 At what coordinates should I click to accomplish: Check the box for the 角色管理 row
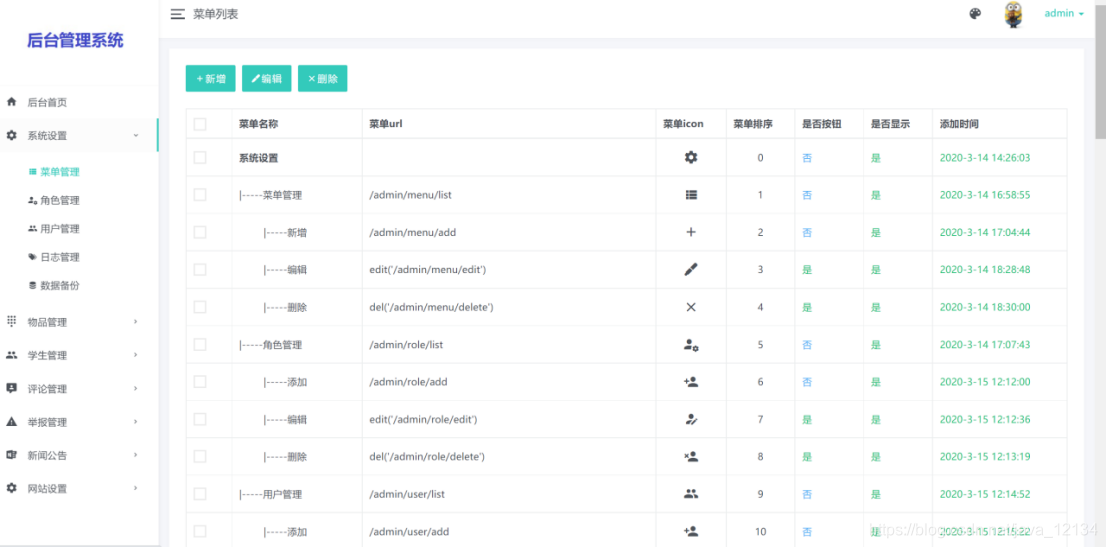click(x=200, y=345)
